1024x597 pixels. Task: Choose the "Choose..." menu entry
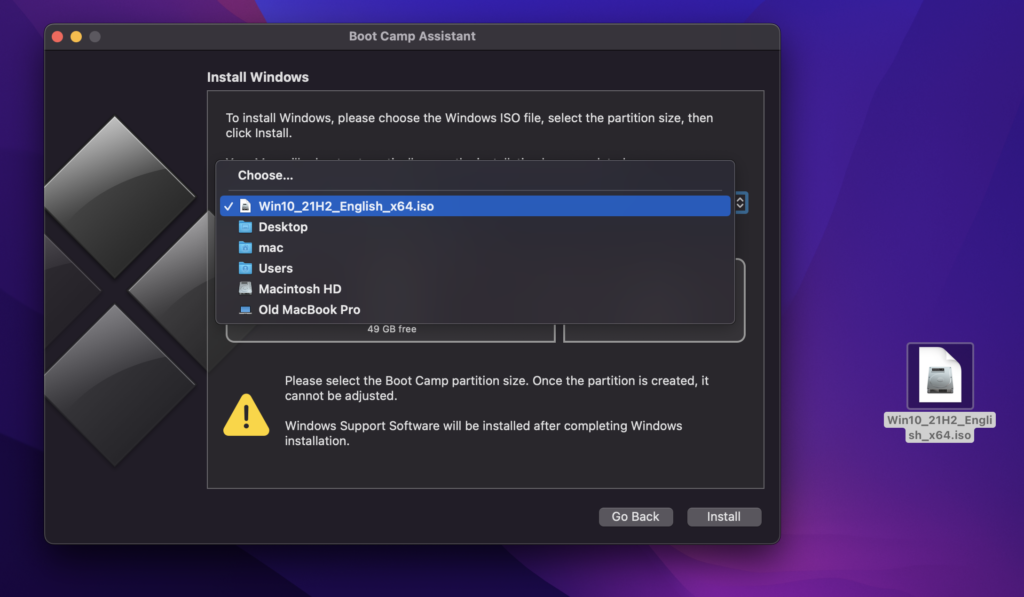click(x=475, y=175)
